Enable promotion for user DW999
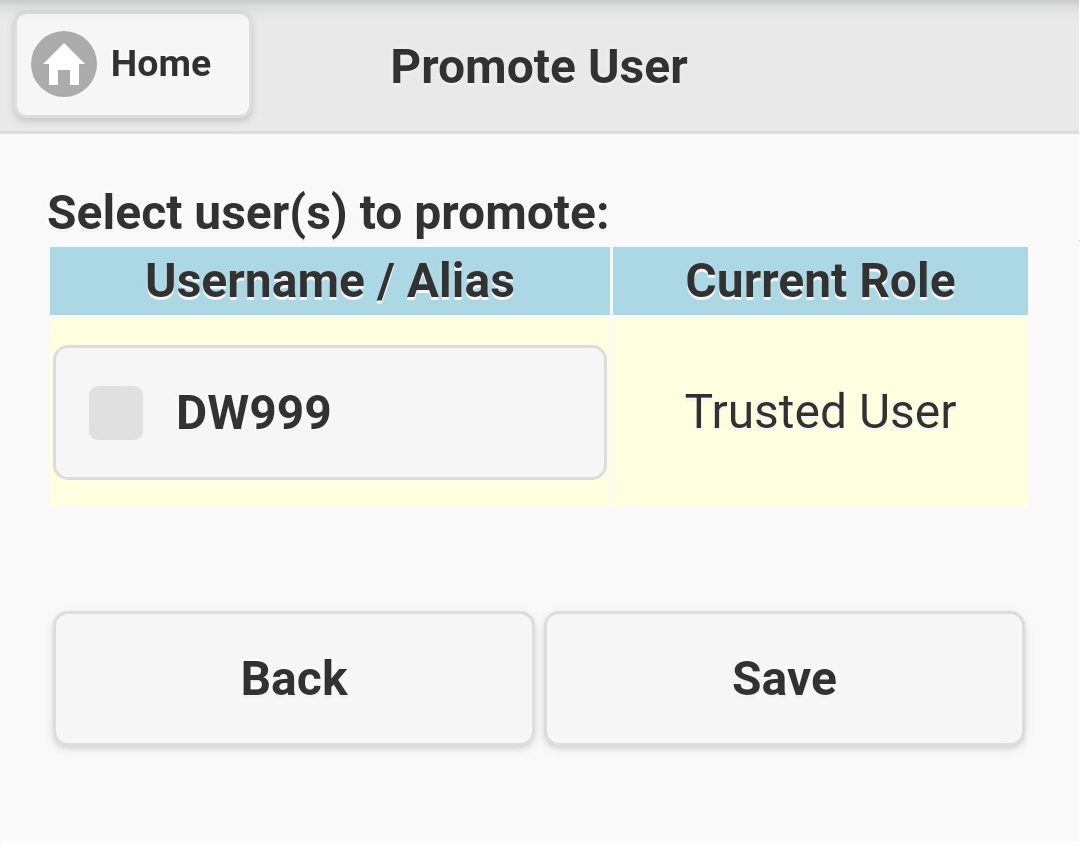Screen dimensions: 1080x848 116,413
